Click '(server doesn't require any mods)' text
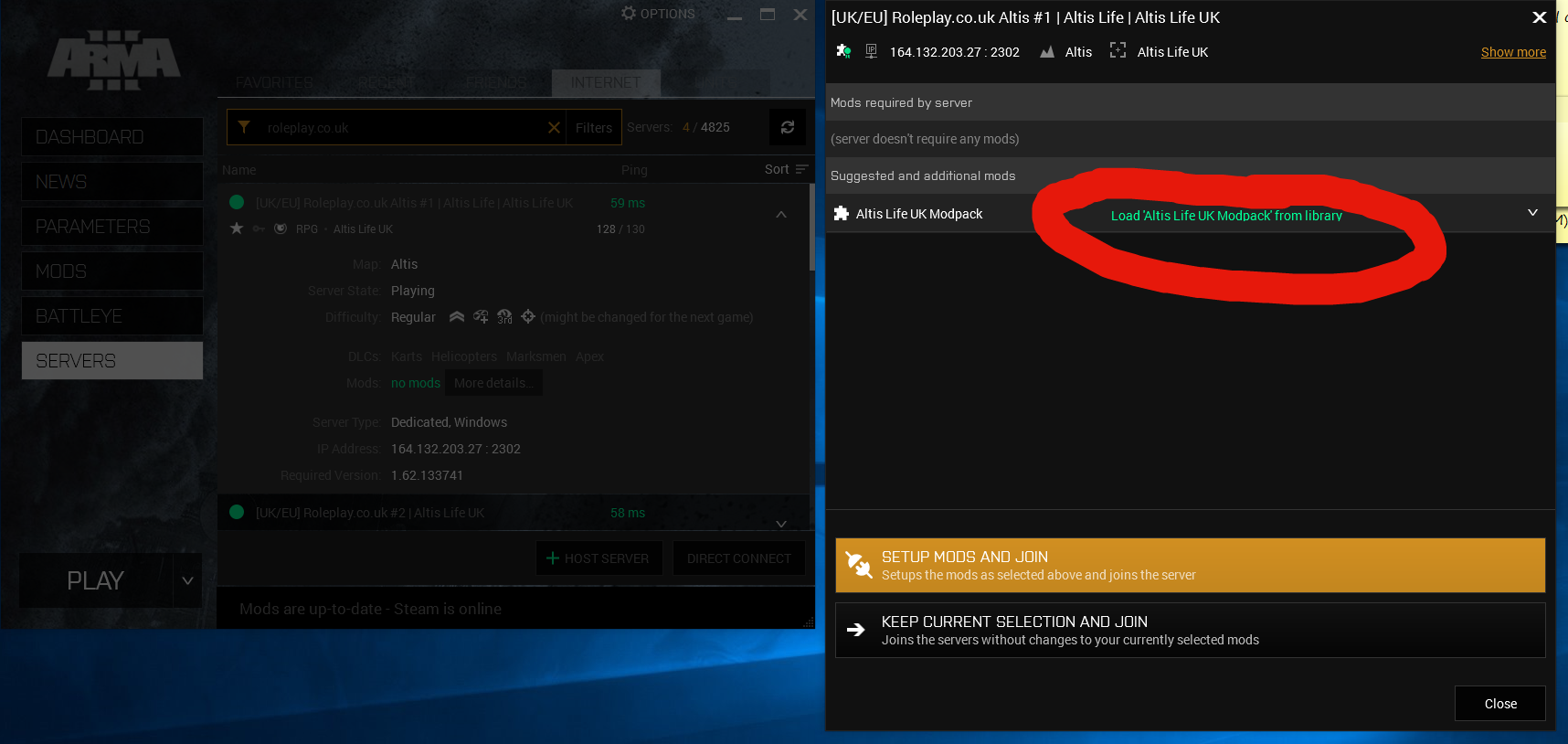The image size is (1568, 744). (x=925, y=139)
